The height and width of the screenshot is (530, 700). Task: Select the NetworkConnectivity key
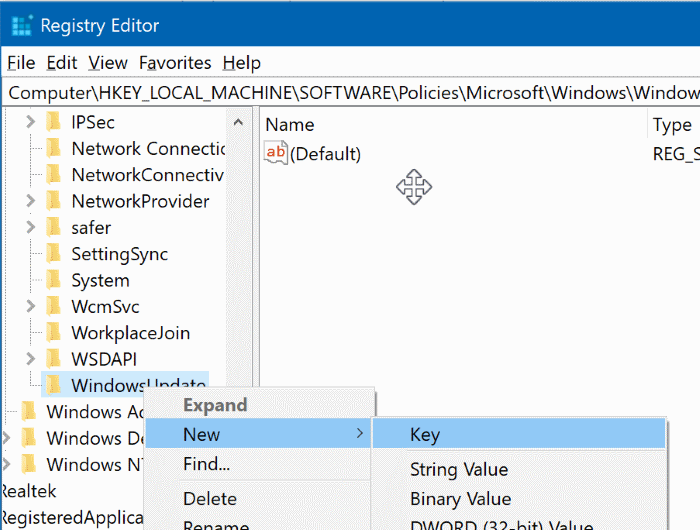pyautogui.click(x=148, y=175)
